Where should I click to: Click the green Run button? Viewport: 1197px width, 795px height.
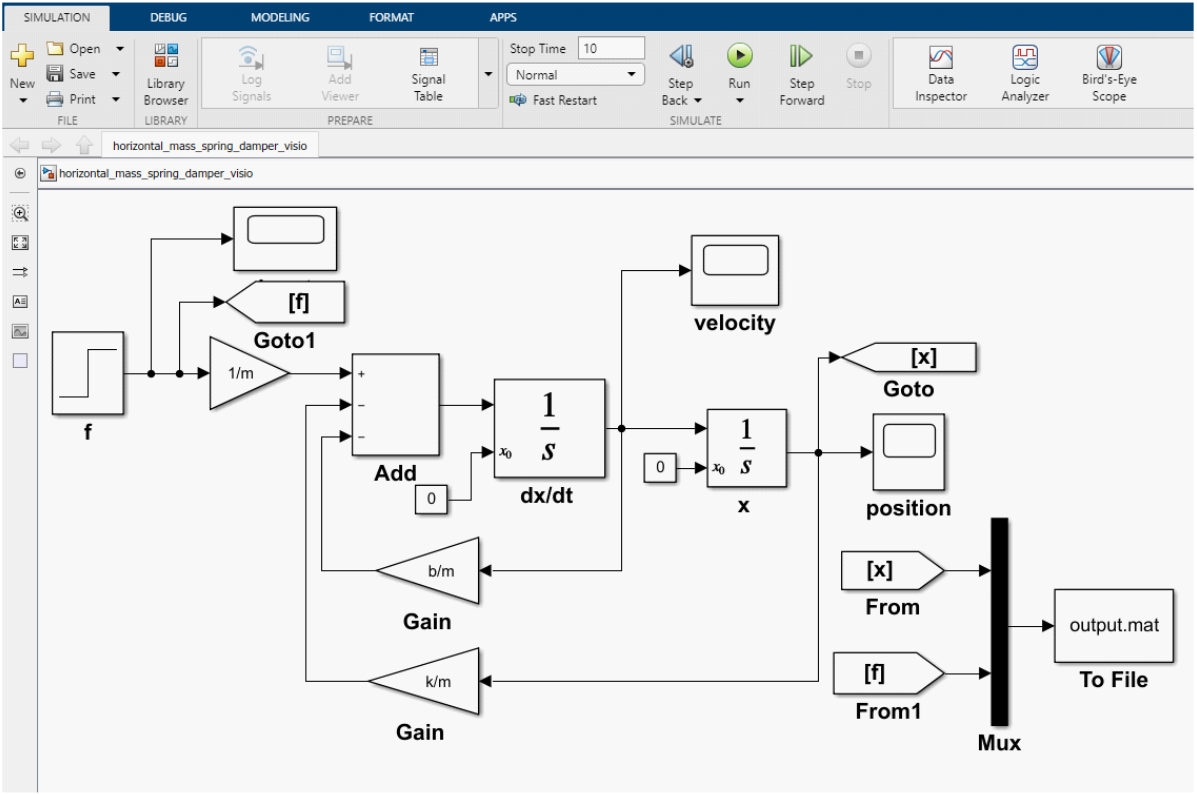[740, 55]
